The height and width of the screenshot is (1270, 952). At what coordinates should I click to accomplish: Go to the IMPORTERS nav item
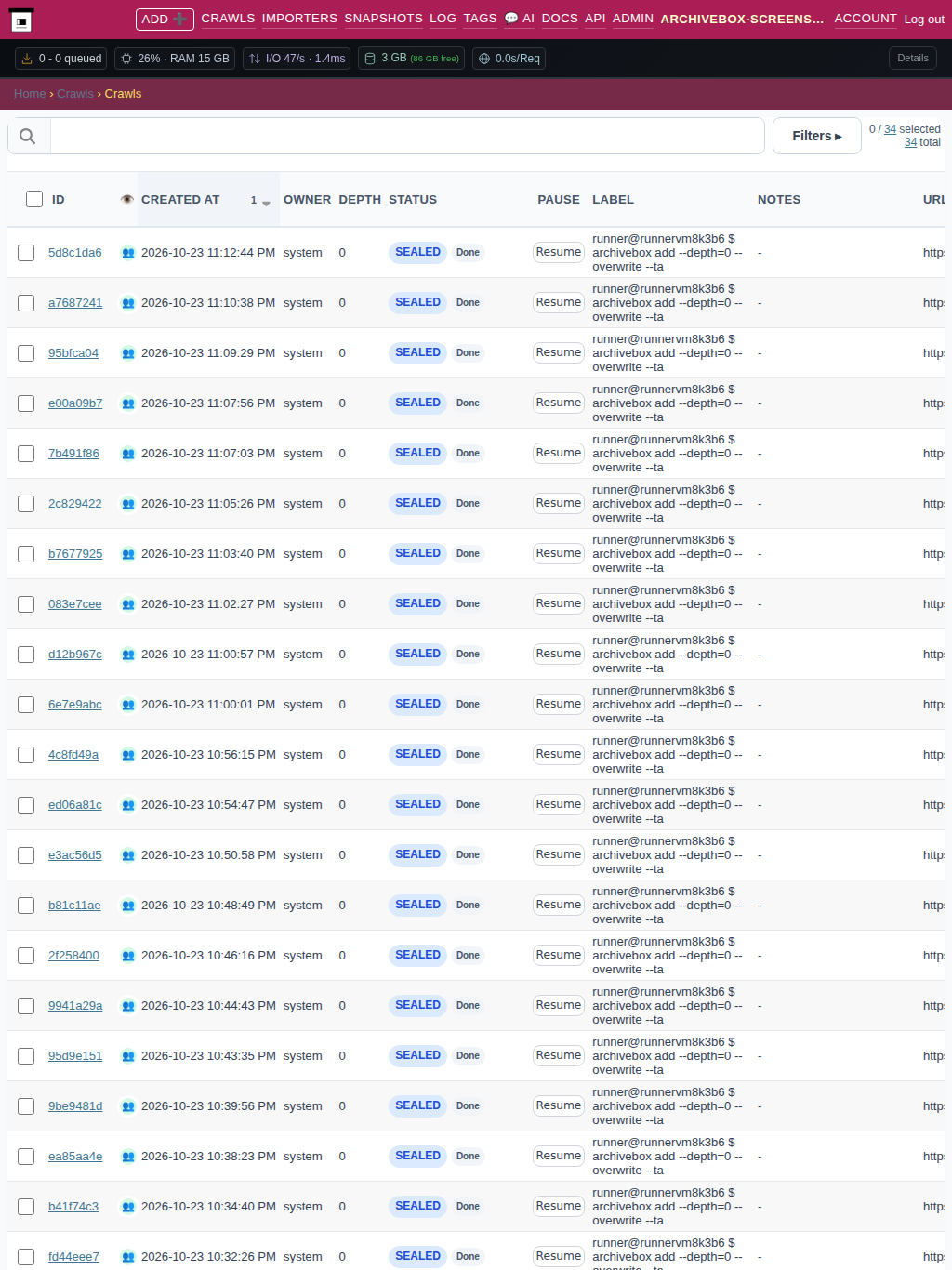299,19
